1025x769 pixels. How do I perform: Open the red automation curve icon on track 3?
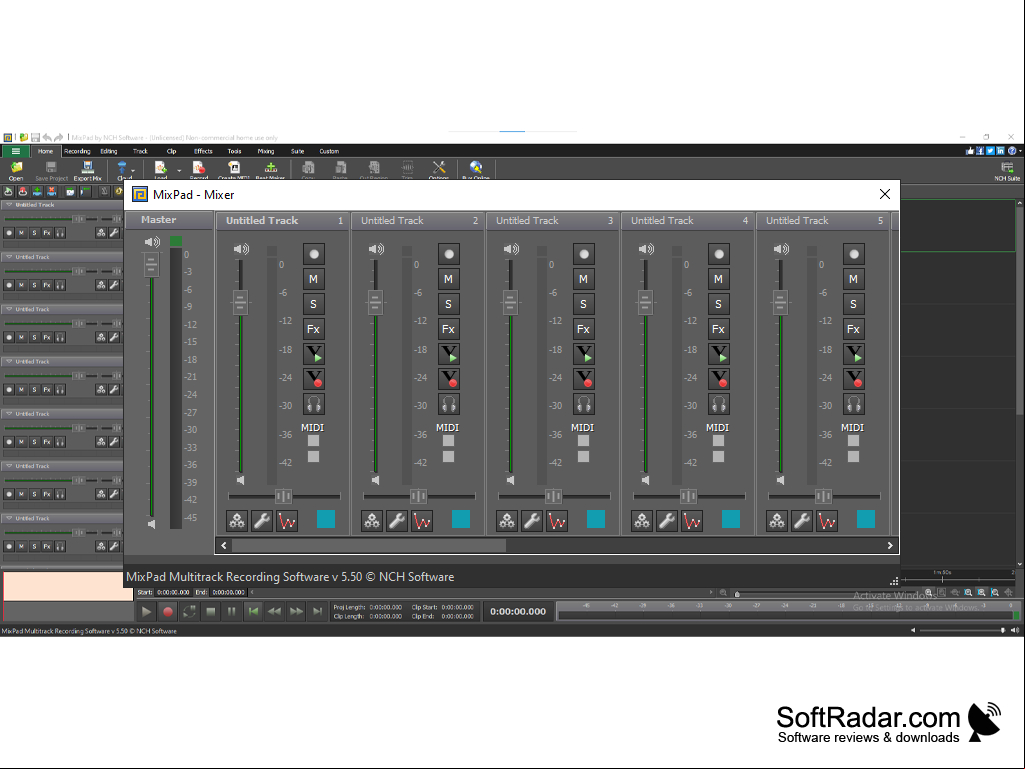click(x=557, y=521)
